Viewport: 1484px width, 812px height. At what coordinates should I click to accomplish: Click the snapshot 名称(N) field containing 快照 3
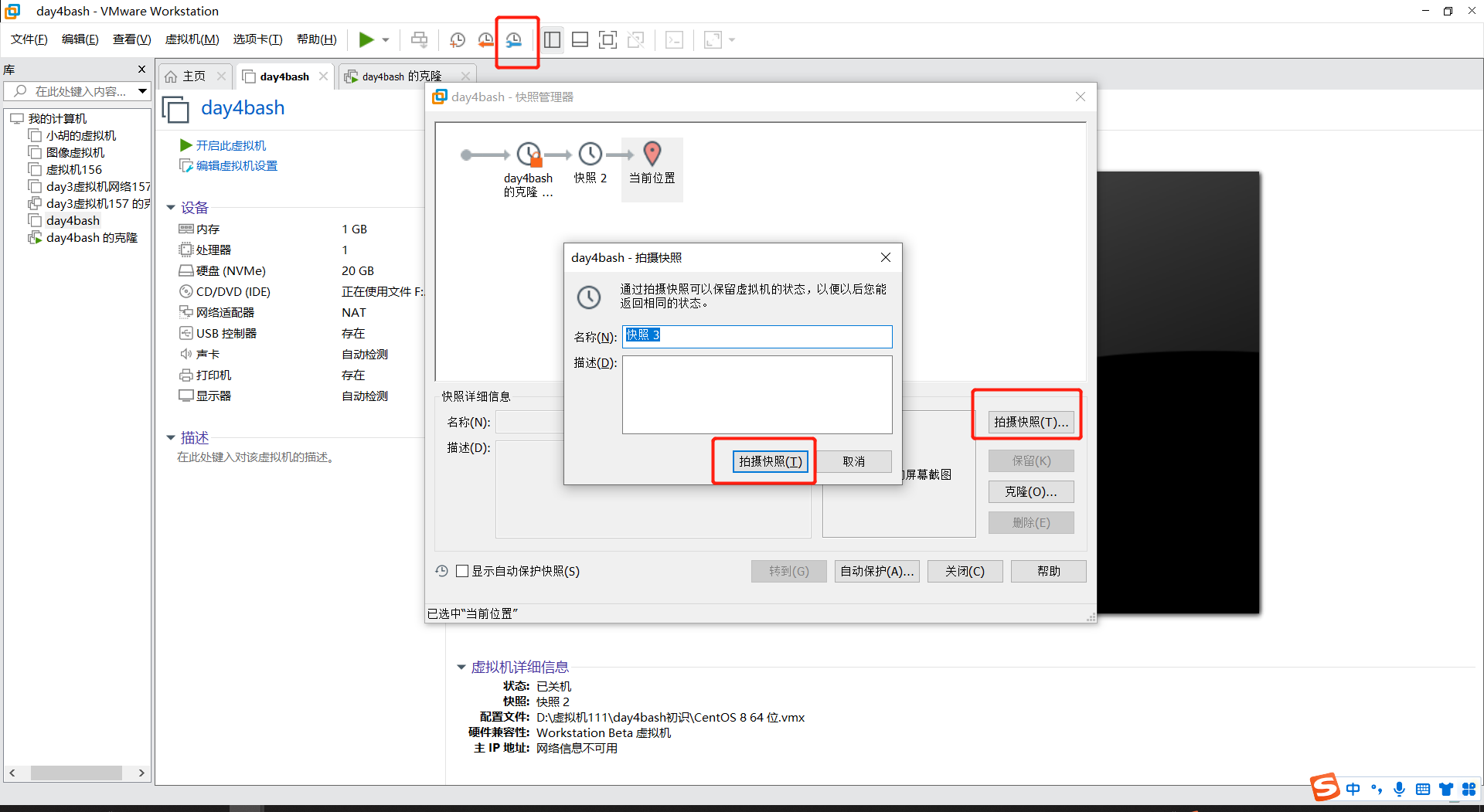point(757,336)
